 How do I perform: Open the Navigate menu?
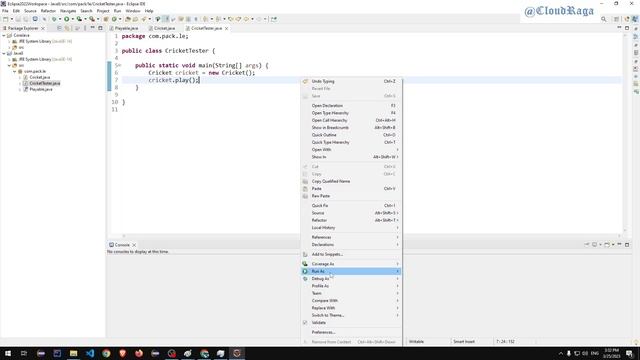[68, 11]
